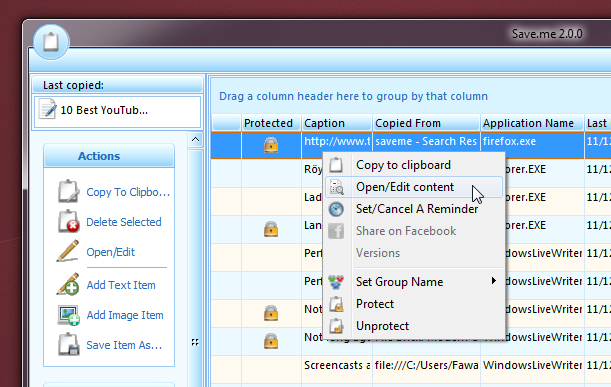Click the padlock in the second row starting Not
Viewport: 611px width, 387px height.
click(x=271, y=341)
